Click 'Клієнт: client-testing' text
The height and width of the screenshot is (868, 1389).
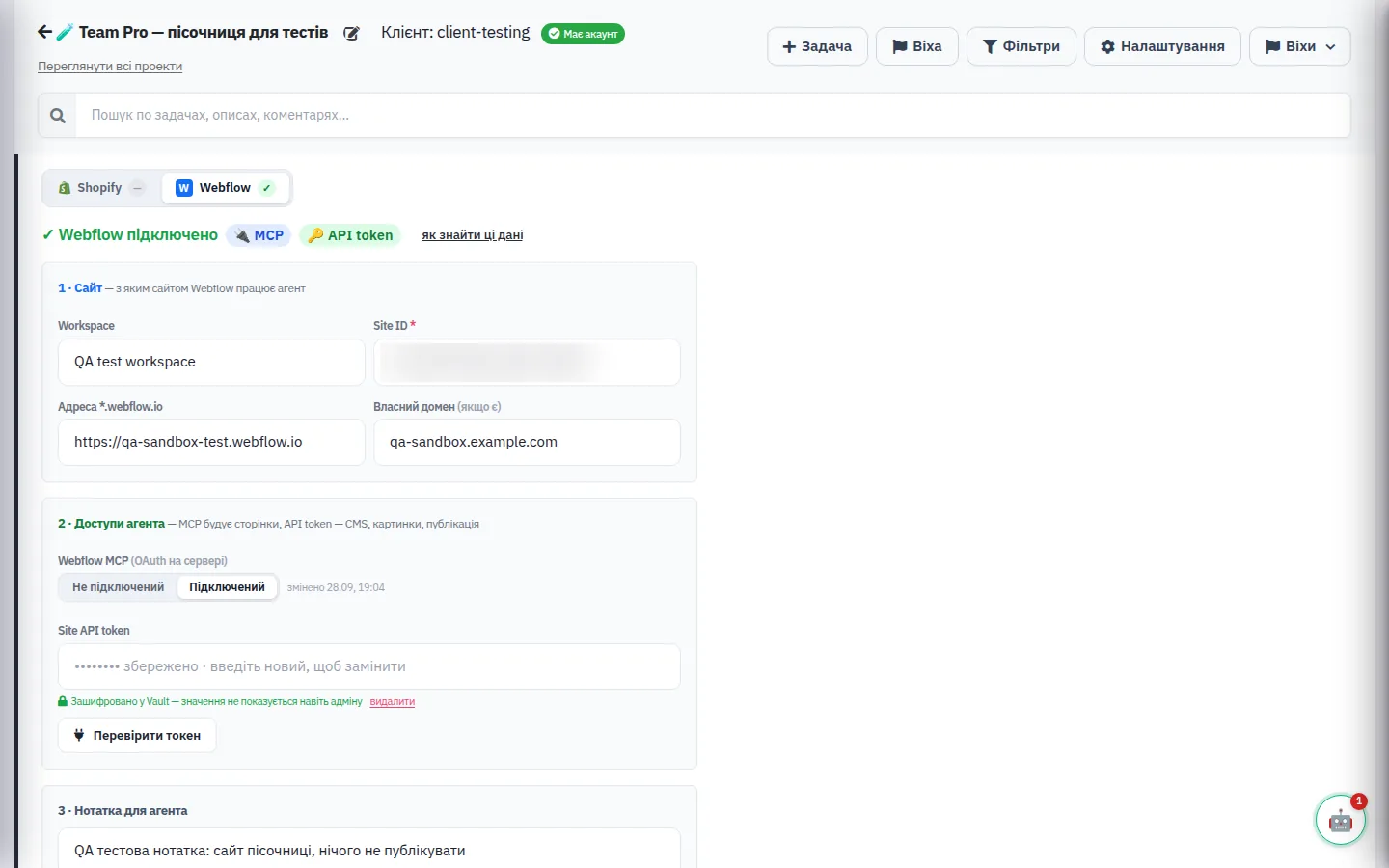[x=455, y=32]
